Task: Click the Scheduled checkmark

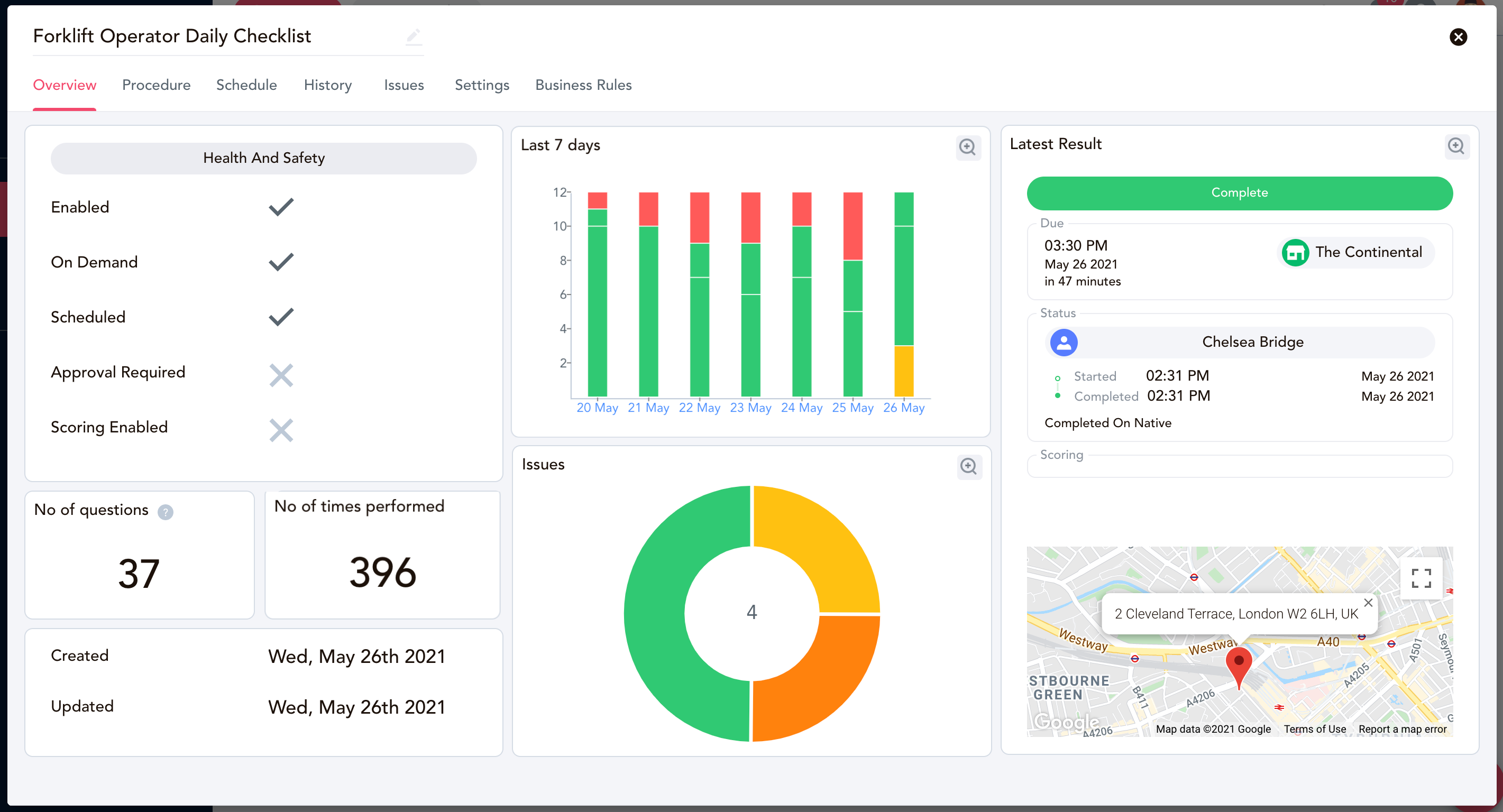Action: click(281, 317)
